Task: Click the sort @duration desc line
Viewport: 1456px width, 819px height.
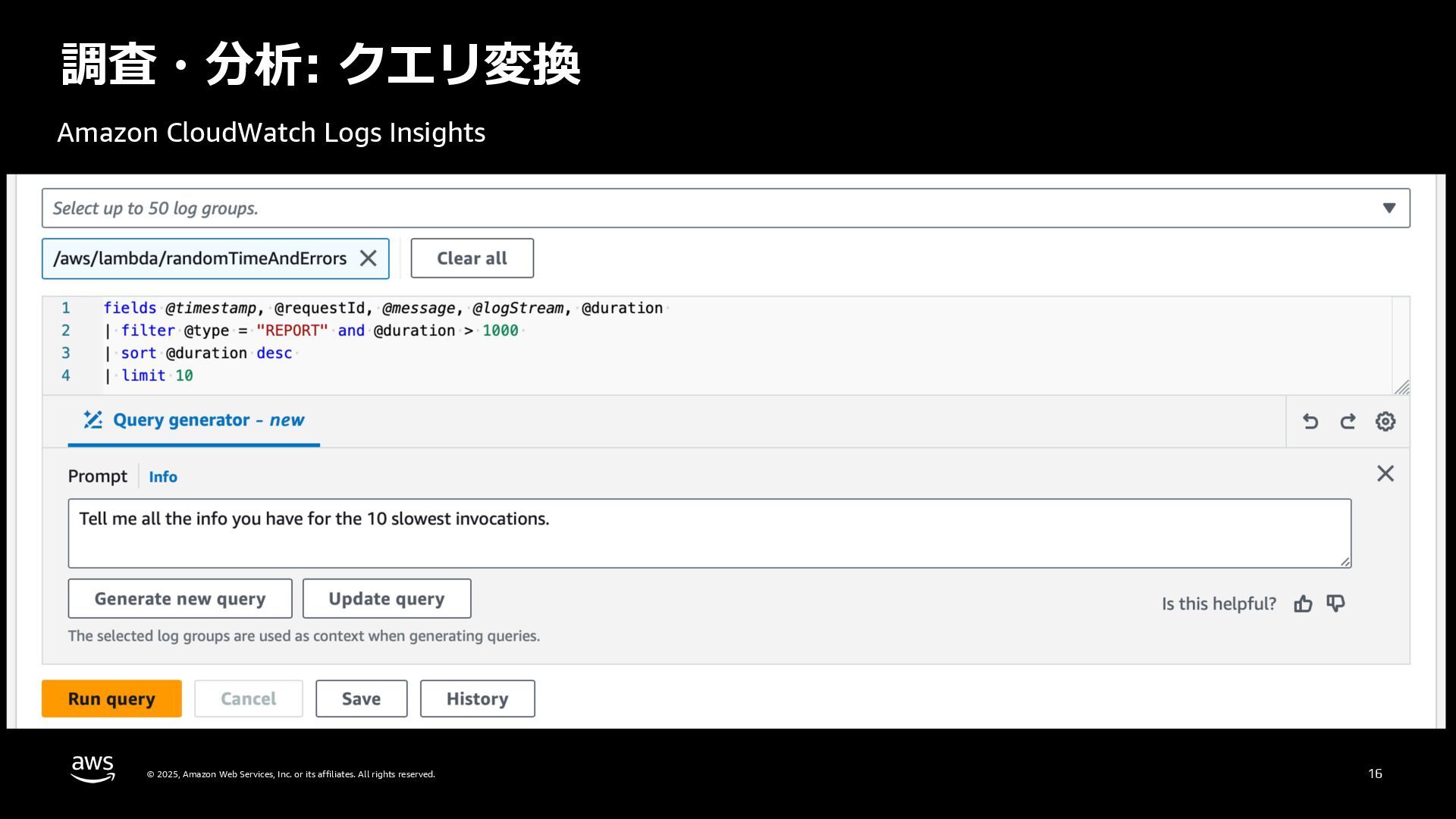Action: [x=199, y=353]
